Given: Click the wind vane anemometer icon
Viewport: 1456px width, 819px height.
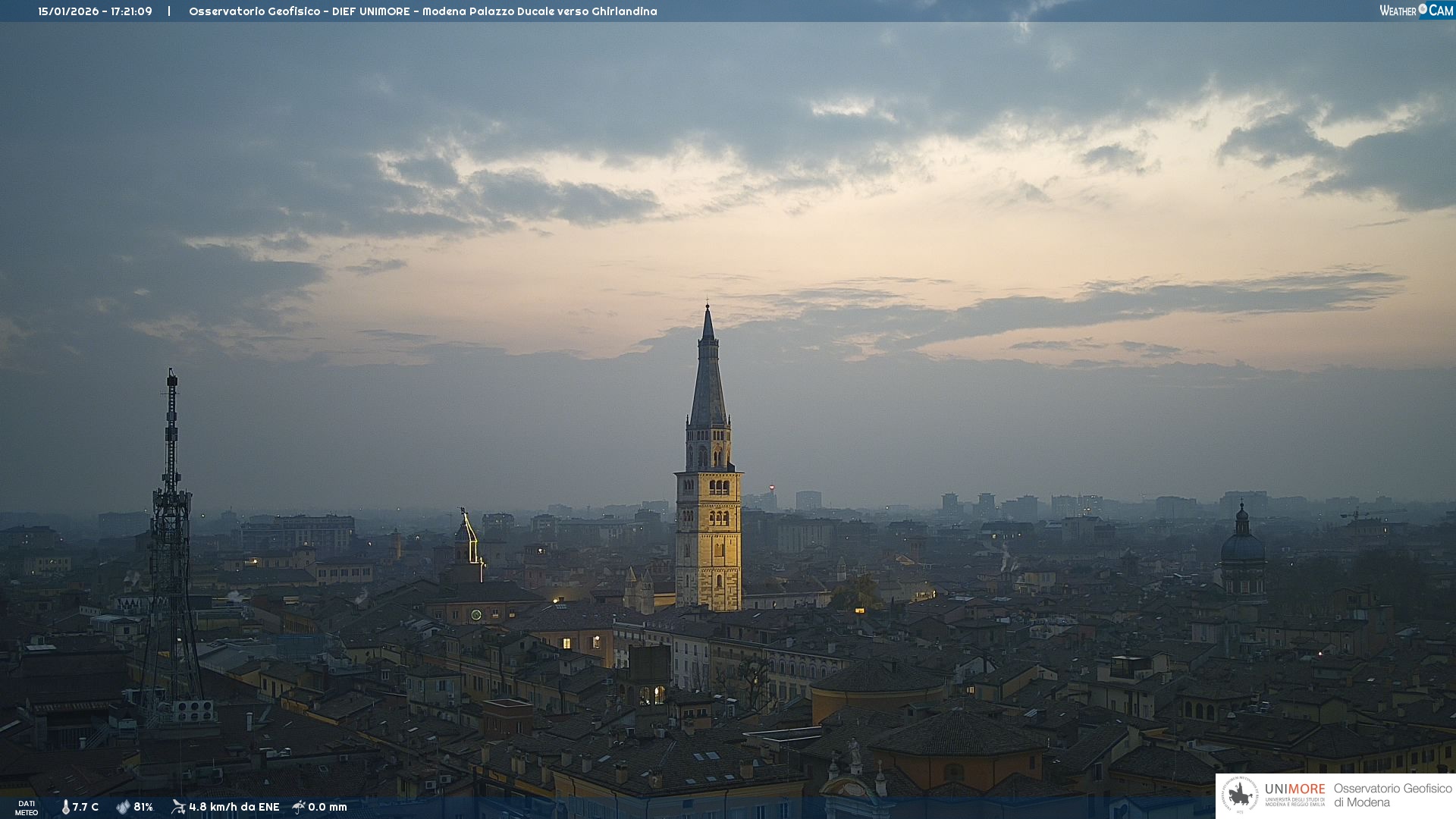Looking at the screenshot, I should [178, 807].
